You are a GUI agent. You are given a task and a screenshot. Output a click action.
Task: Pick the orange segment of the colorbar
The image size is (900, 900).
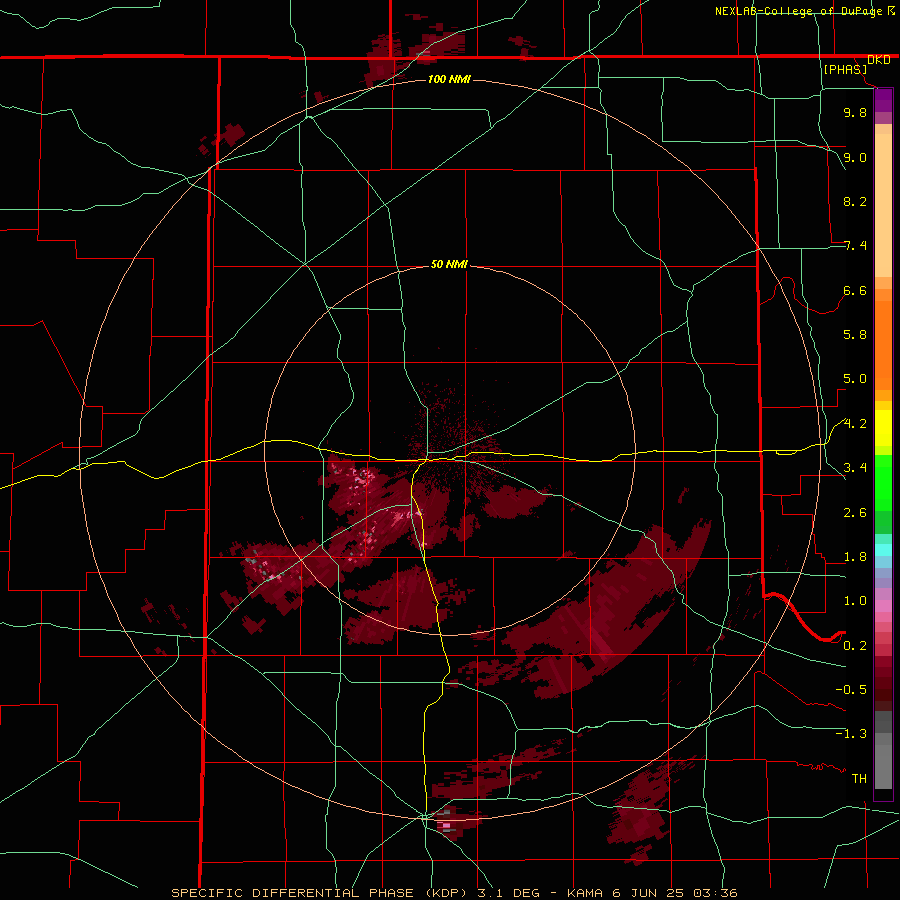[x=883, y=344]
